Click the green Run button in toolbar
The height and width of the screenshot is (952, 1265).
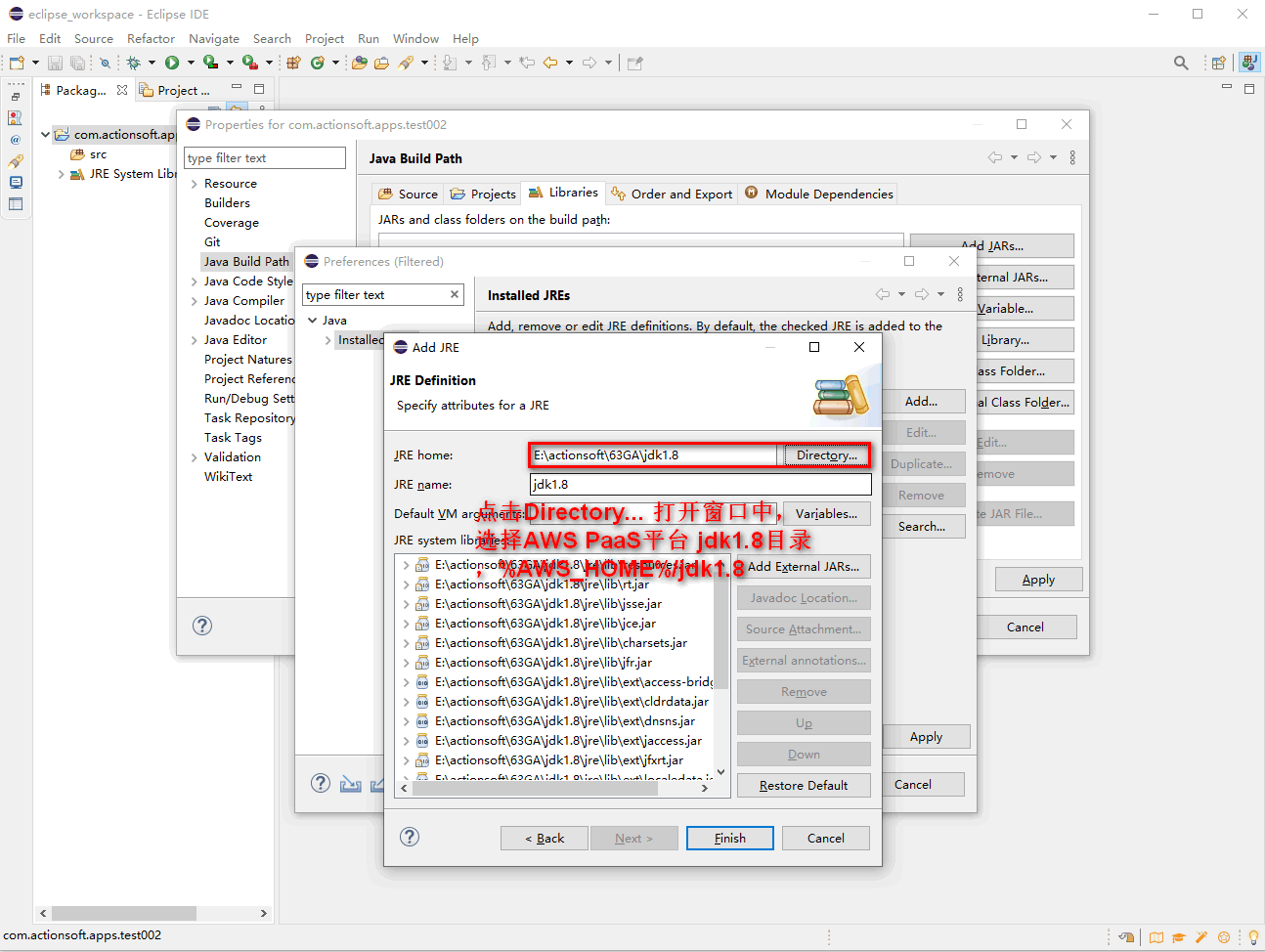pos(172,63)
